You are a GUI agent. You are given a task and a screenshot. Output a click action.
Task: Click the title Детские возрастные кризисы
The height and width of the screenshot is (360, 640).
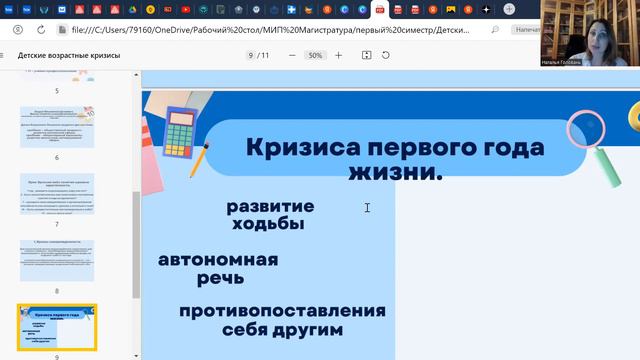tap(69, 55)
